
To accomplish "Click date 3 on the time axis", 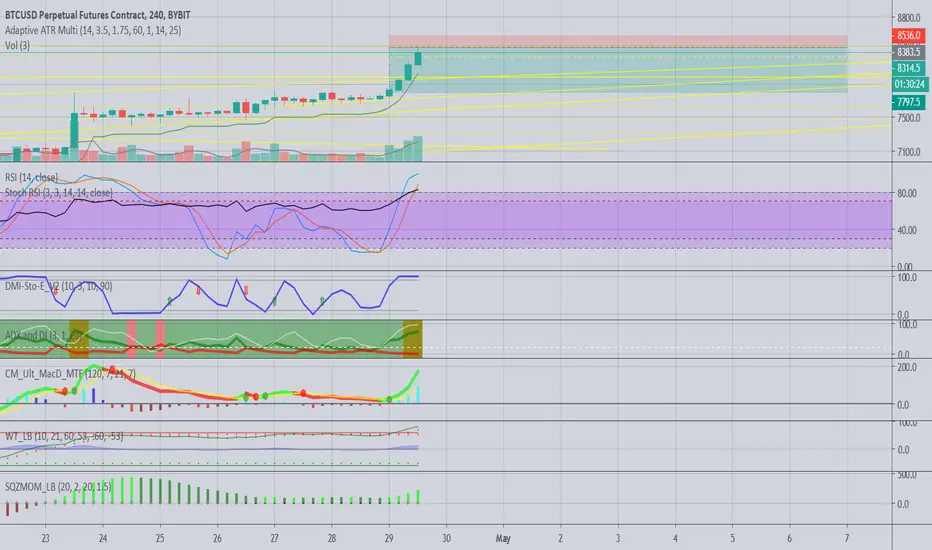I will pos(618,538).
